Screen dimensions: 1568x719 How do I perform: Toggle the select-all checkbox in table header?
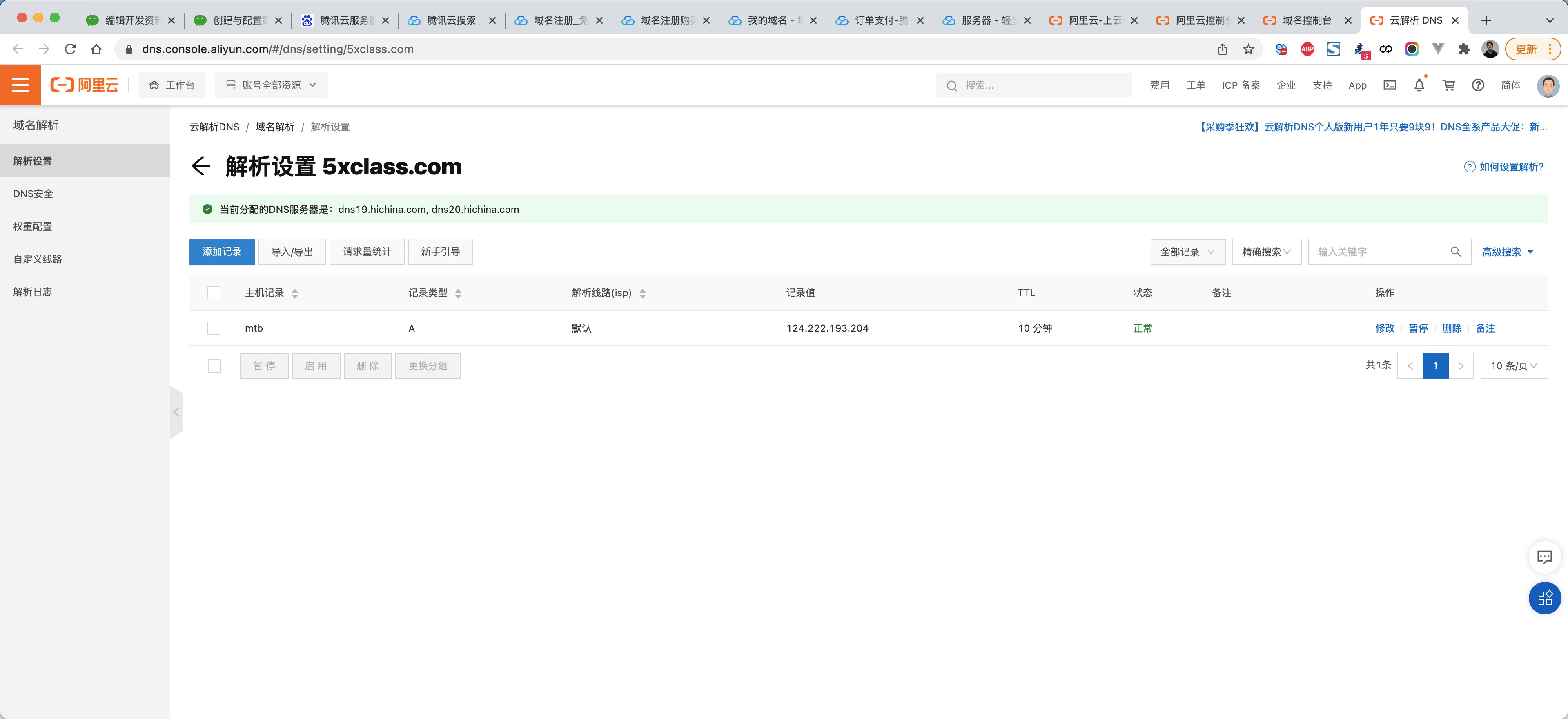(214, 293)
